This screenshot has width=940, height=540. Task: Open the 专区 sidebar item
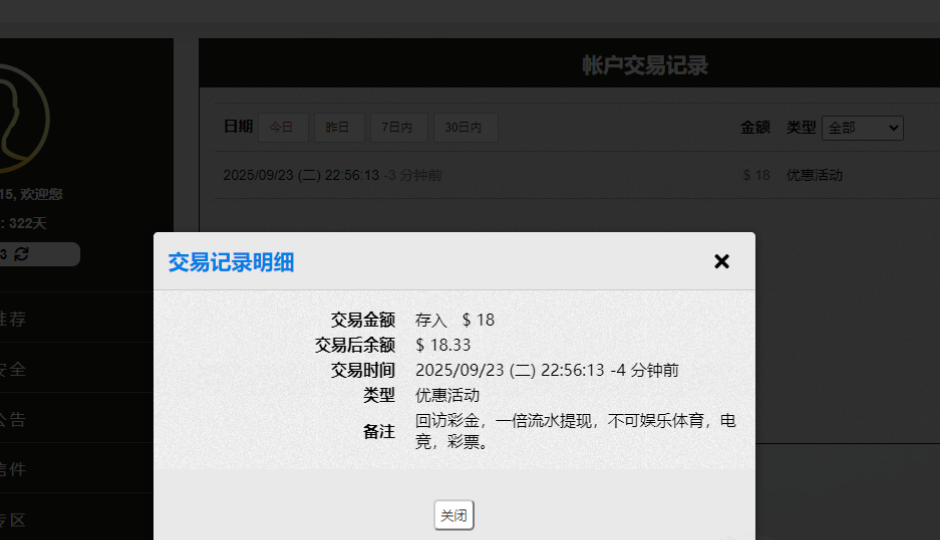(x=12, y=519)
